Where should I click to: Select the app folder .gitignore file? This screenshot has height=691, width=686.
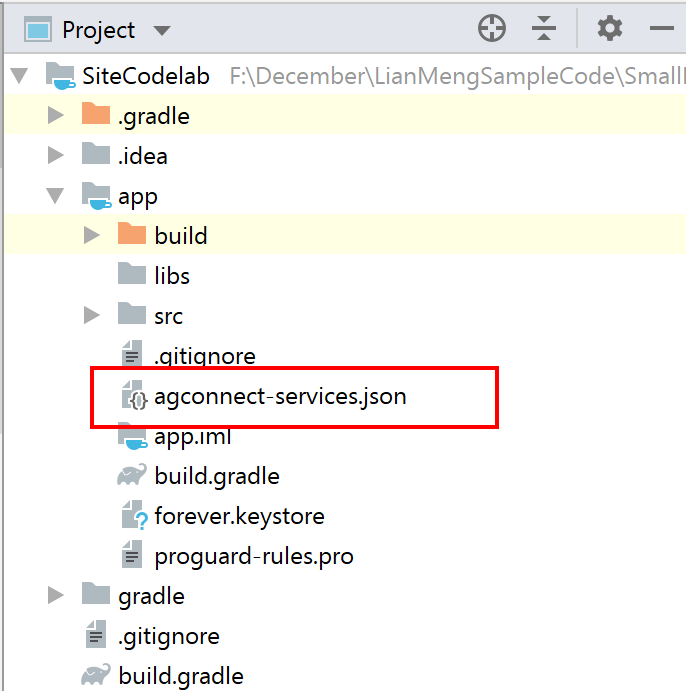(x=204, y=356)
